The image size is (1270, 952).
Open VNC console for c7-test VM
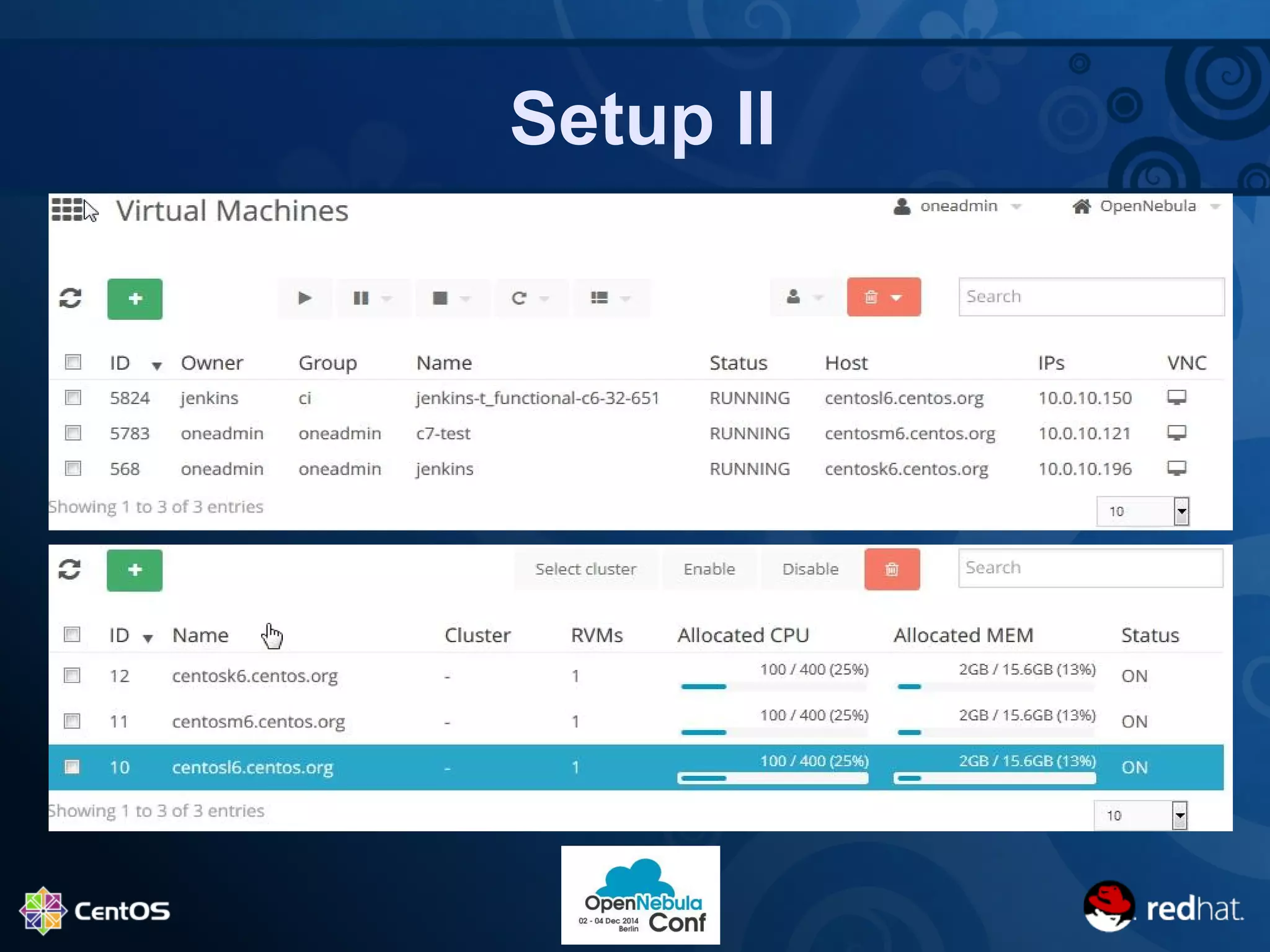[x=1176, y=433]
